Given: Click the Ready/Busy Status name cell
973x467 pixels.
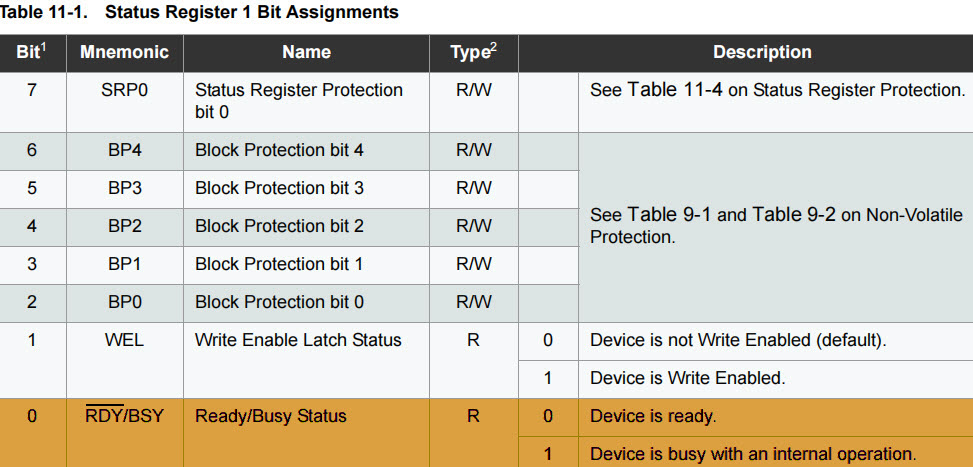Looking at the screenshot, I should [271, 416].
